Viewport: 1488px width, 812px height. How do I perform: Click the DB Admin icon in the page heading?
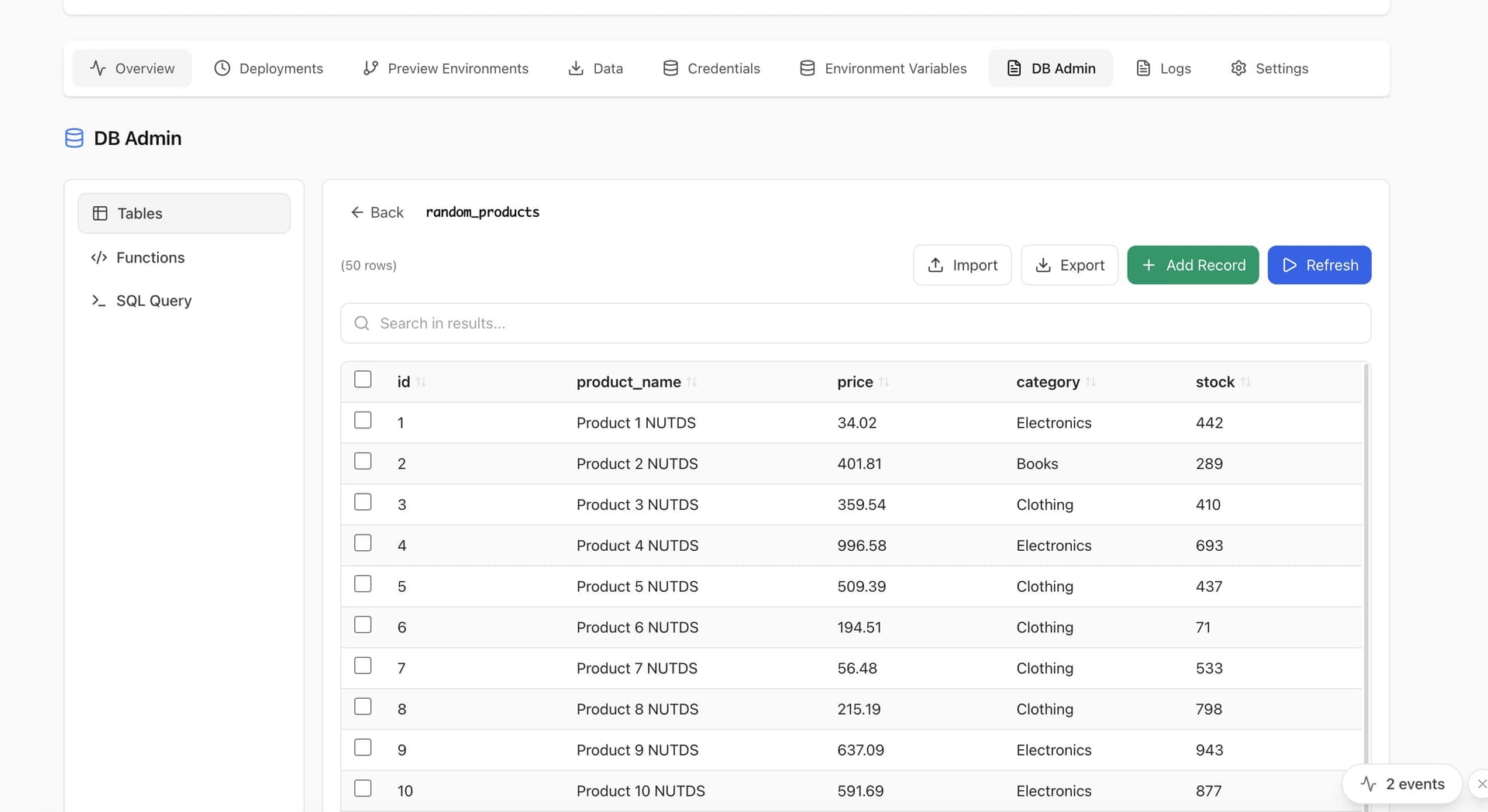click(x=74, y=138)
